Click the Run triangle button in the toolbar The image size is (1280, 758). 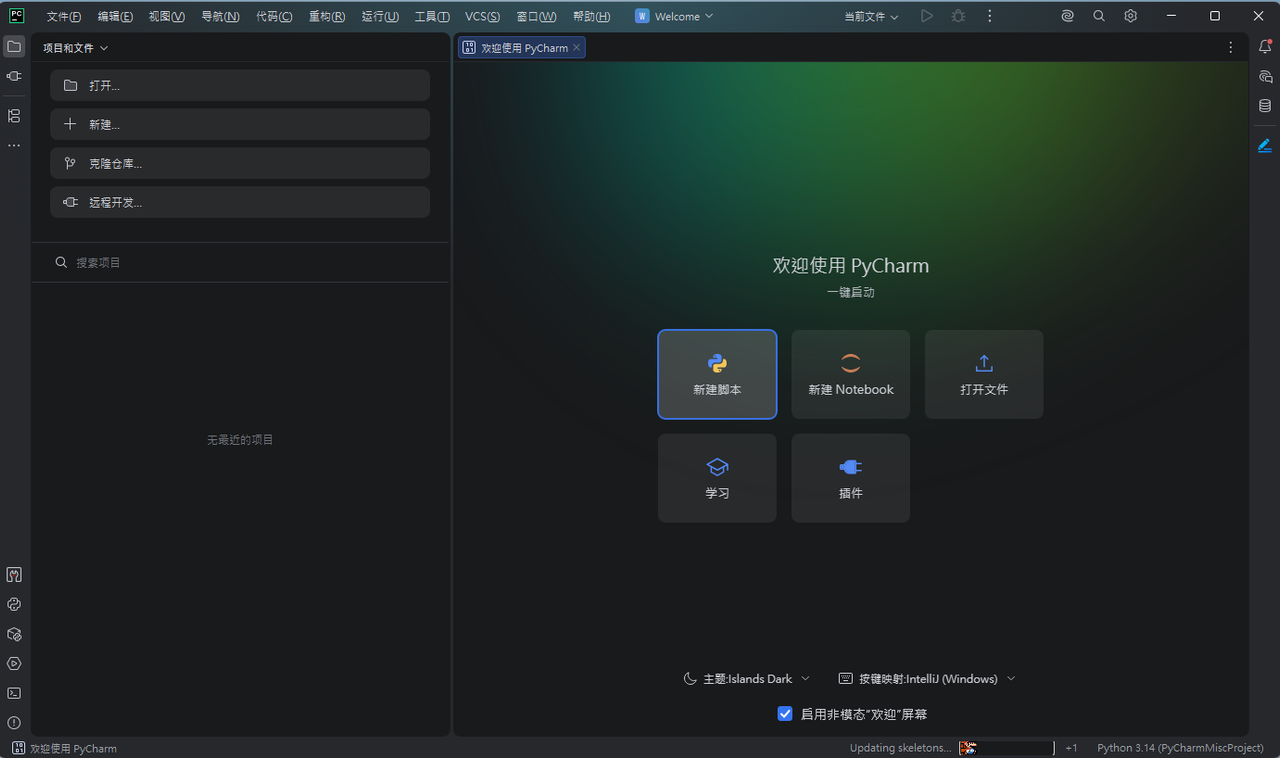point(927,16)
